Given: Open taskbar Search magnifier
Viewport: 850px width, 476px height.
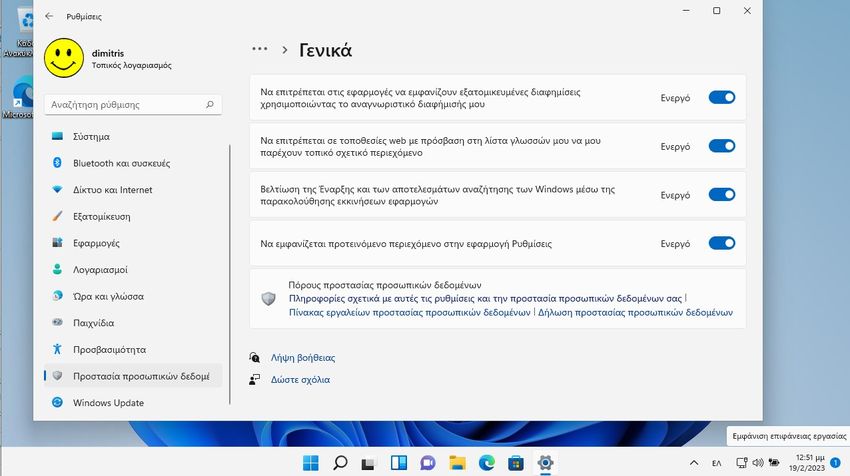Looking at the screenshot, I should pyautogui.click(x=340, y=462).
